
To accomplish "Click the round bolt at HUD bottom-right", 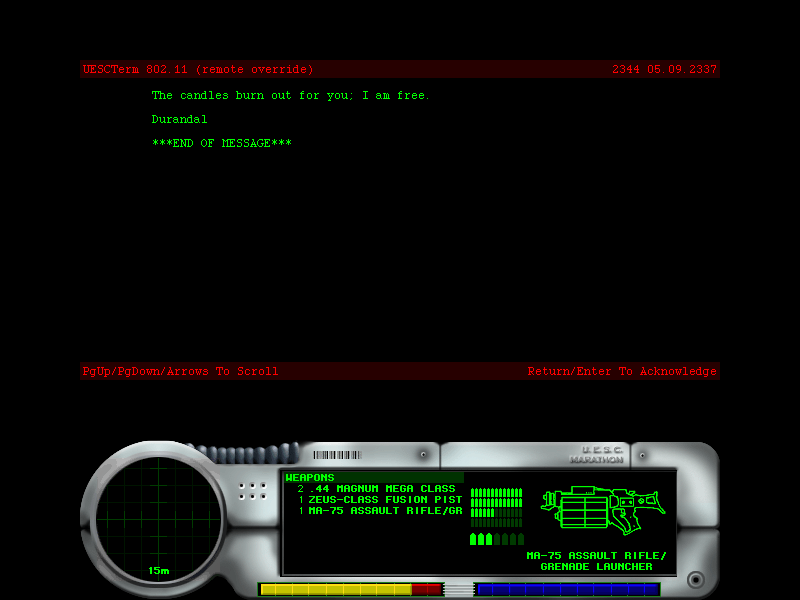I will tap(695, 579).
